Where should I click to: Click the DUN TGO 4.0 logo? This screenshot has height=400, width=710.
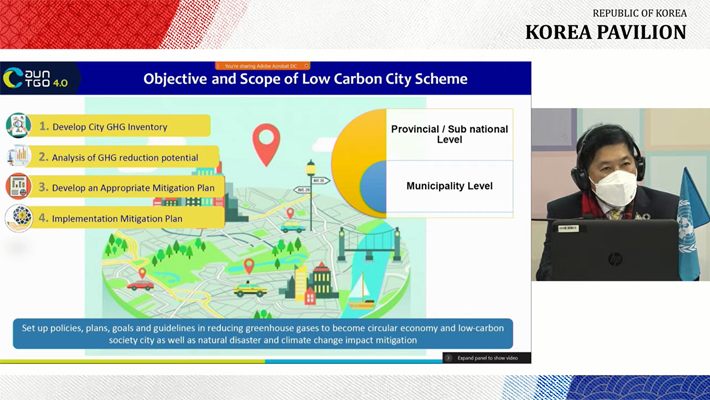click(36, 79)
